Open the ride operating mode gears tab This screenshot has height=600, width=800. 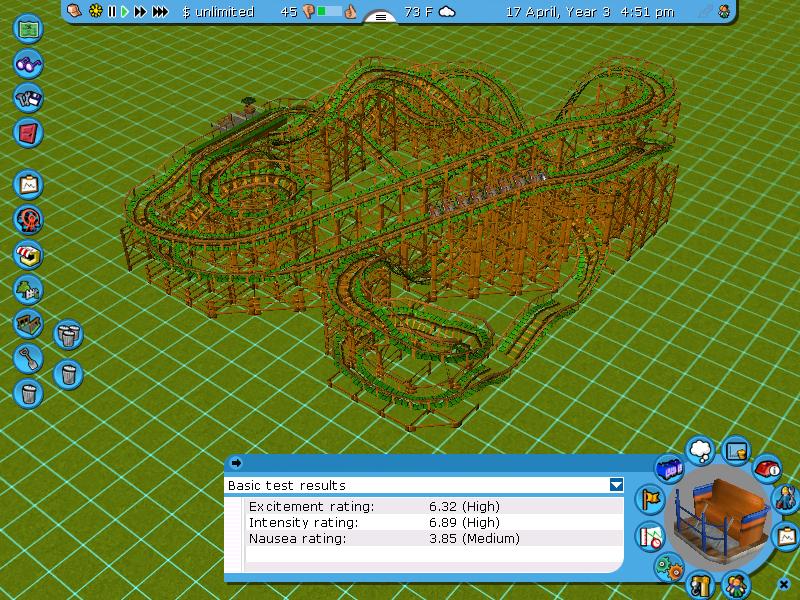point(669,567)
